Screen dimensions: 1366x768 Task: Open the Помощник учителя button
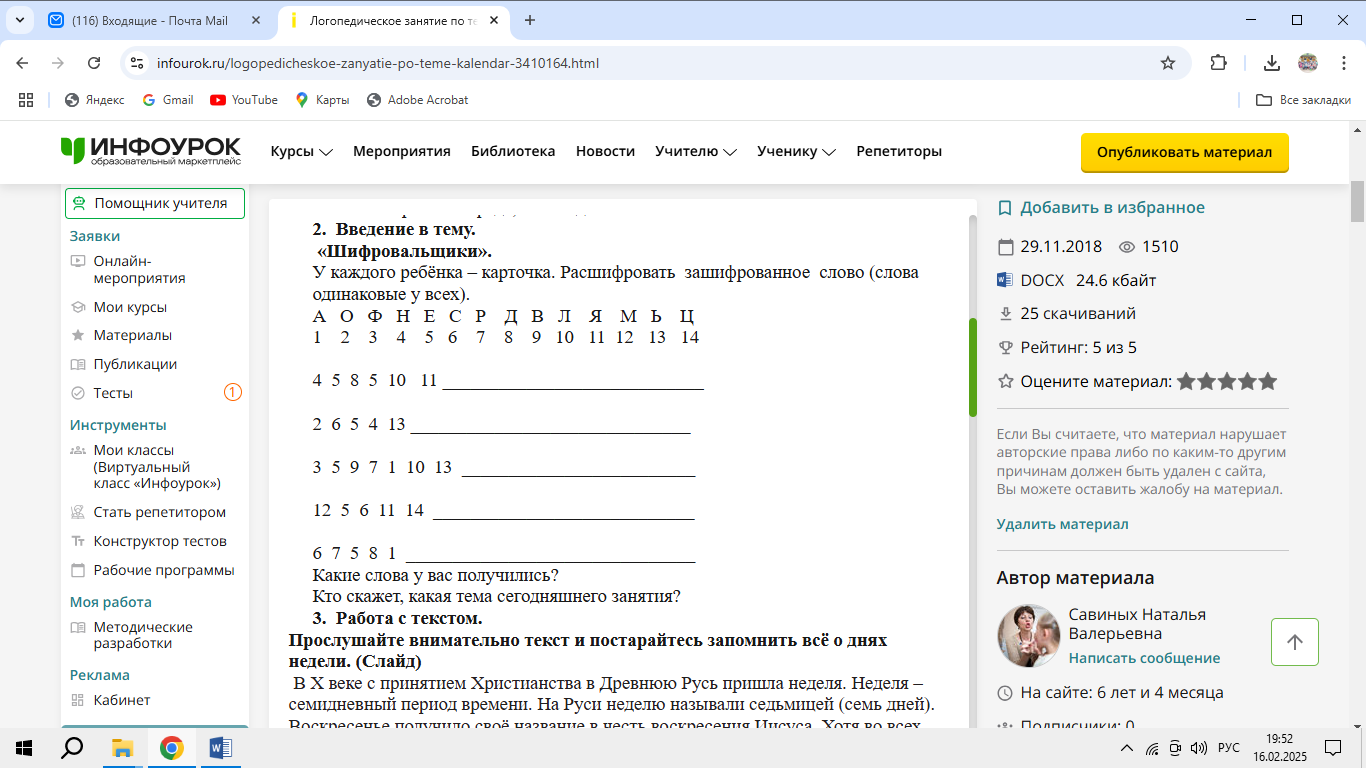155,203
